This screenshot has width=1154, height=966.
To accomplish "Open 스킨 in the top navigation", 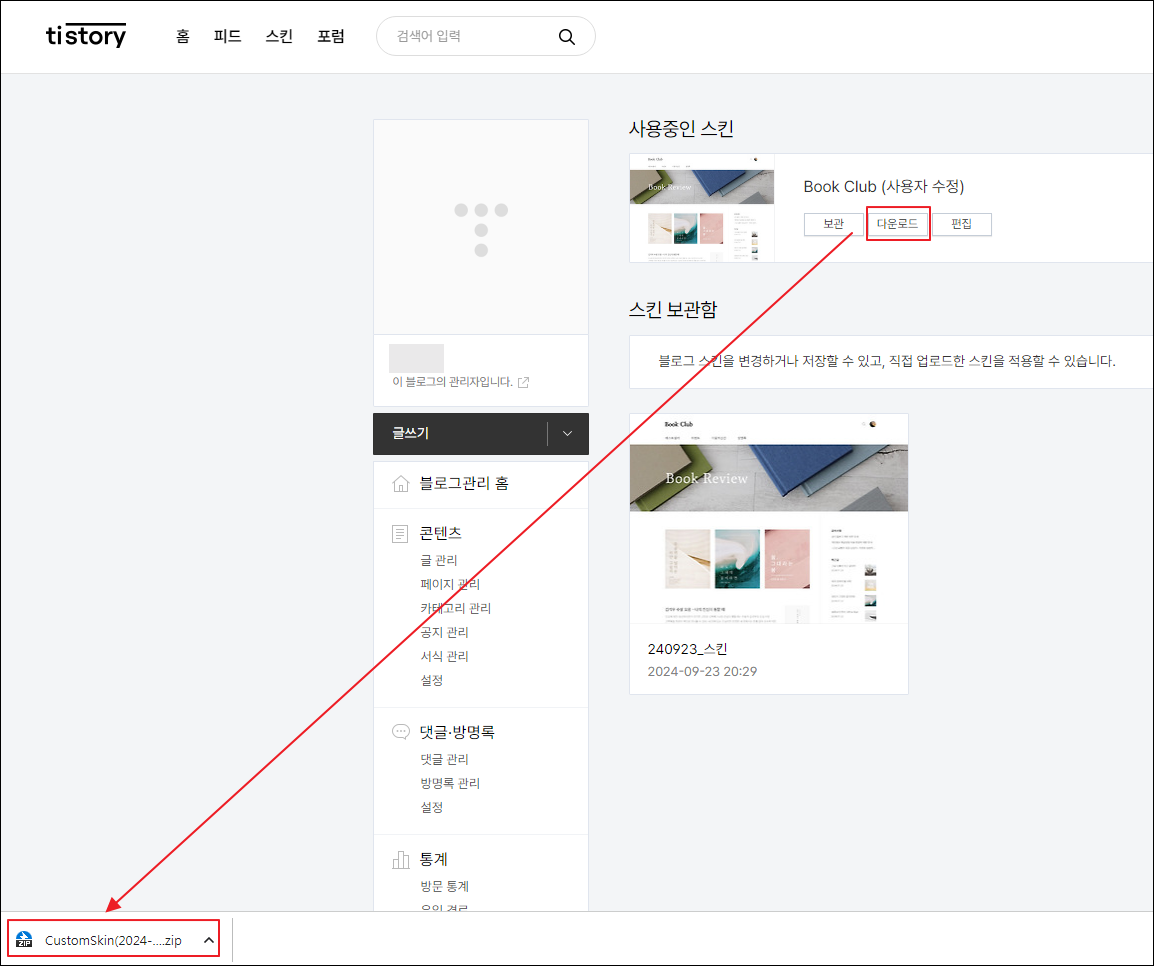I will click(279, 36).
